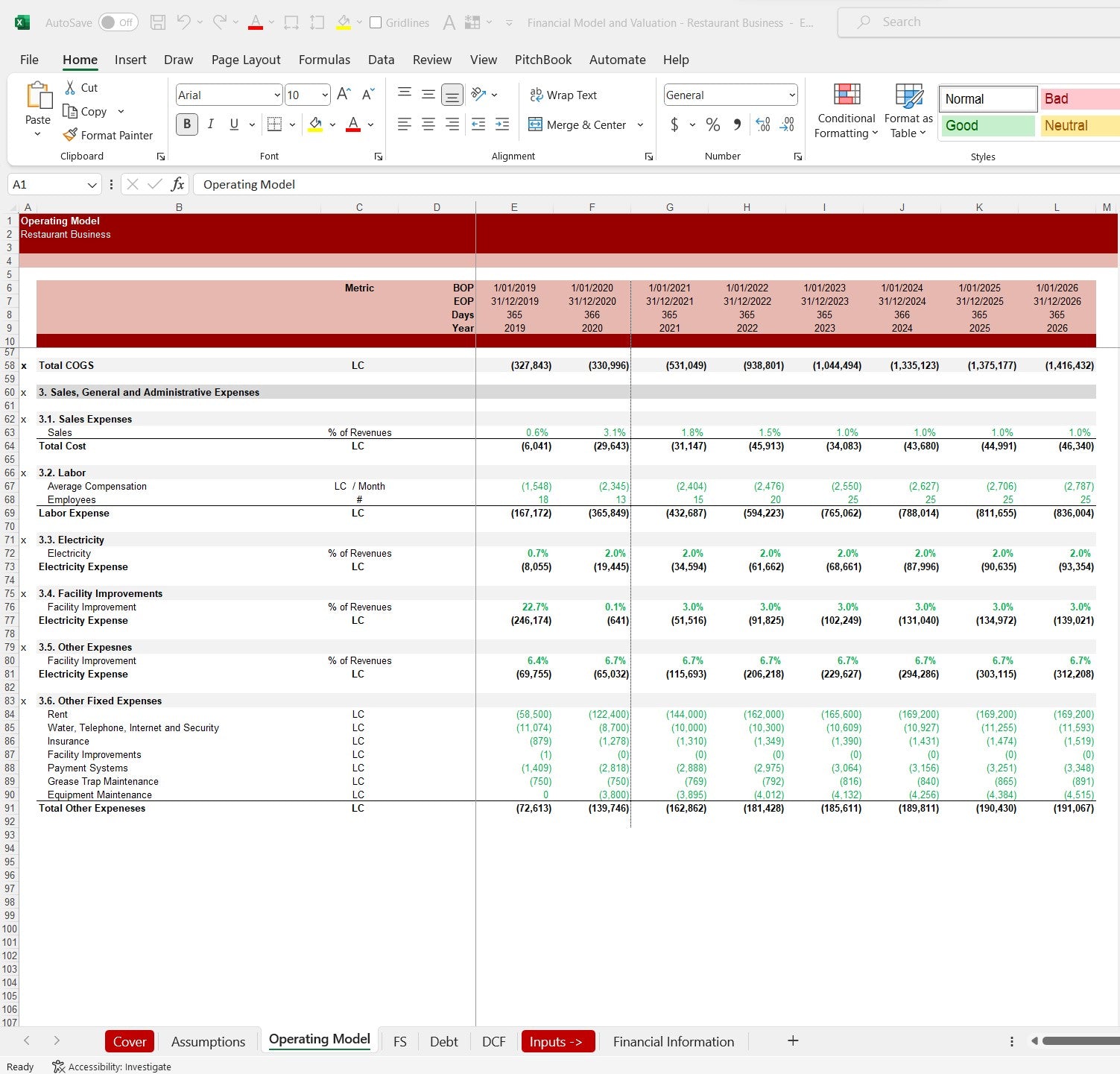Apply the Good cell style
Image resolution: width=1120 pixels, height=1074 pixels.
point(987,126)
